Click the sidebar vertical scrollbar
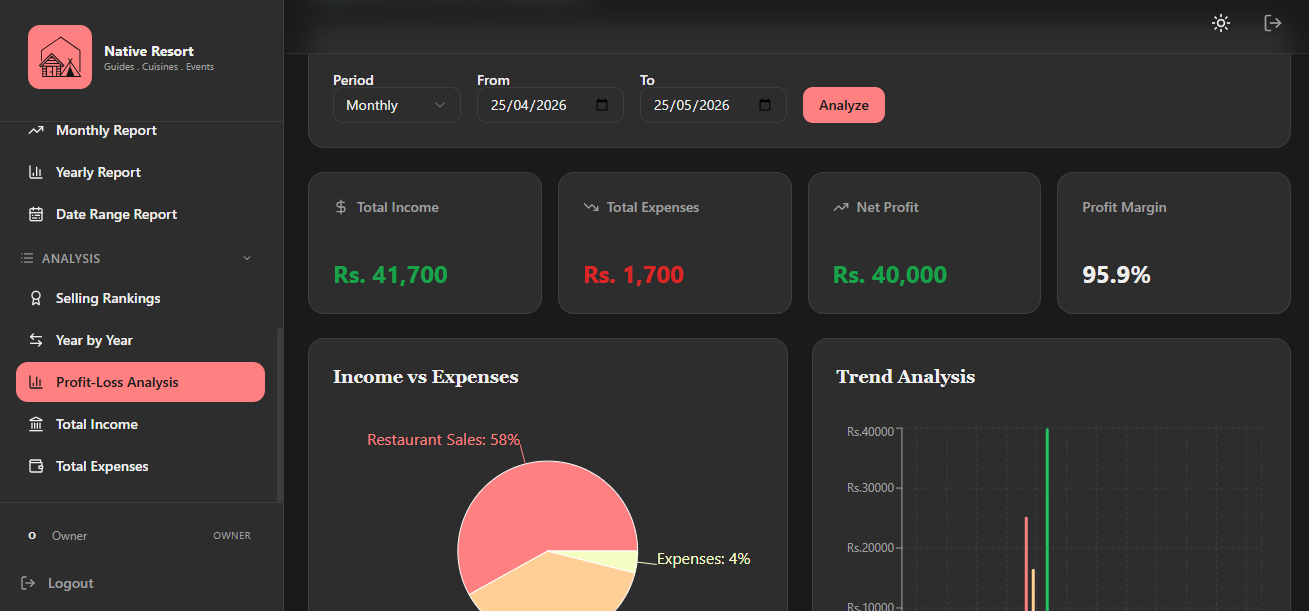Screen dimensions: 1309x611 280,415
